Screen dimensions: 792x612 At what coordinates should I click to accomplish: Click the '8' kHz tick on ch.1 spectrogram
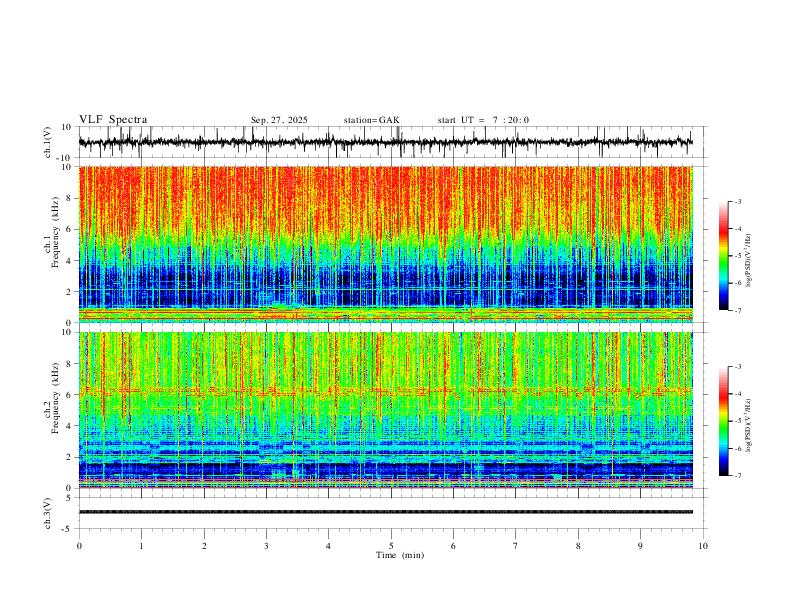[x=70, y=198]
